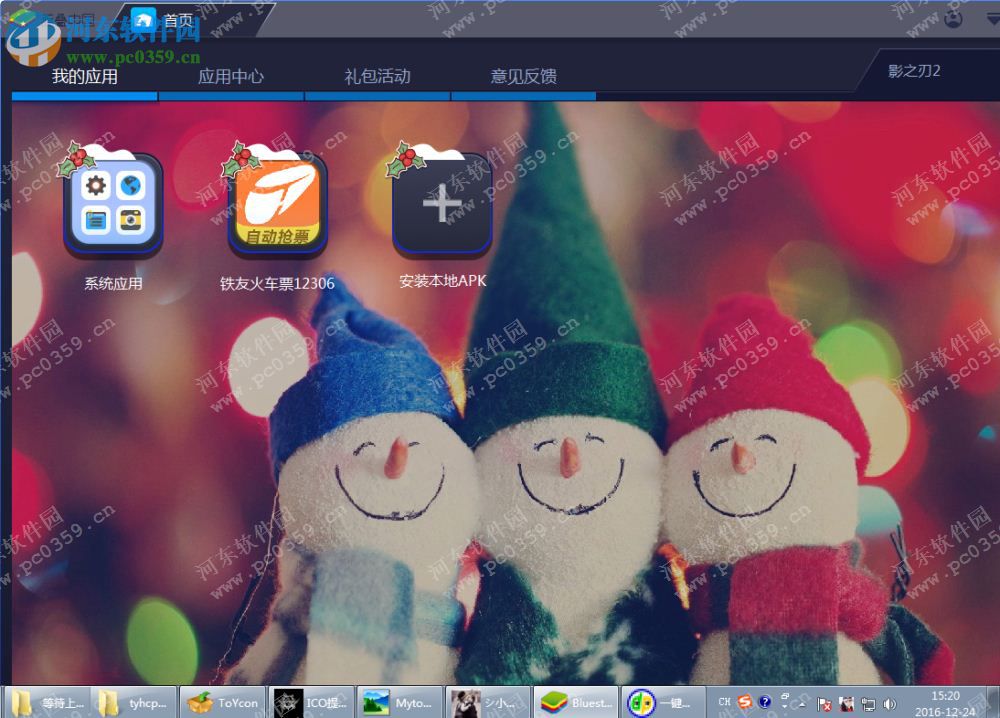Click the 安装本地APK label
This screenshot has height=718, width=1000.
tap(443, 281)
